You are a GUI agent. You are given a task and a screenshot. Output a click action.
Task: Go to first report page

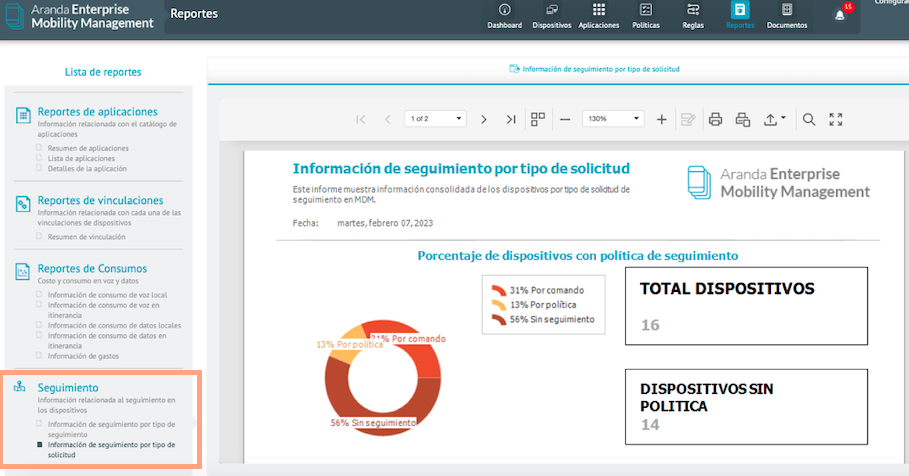pos(361,119)
